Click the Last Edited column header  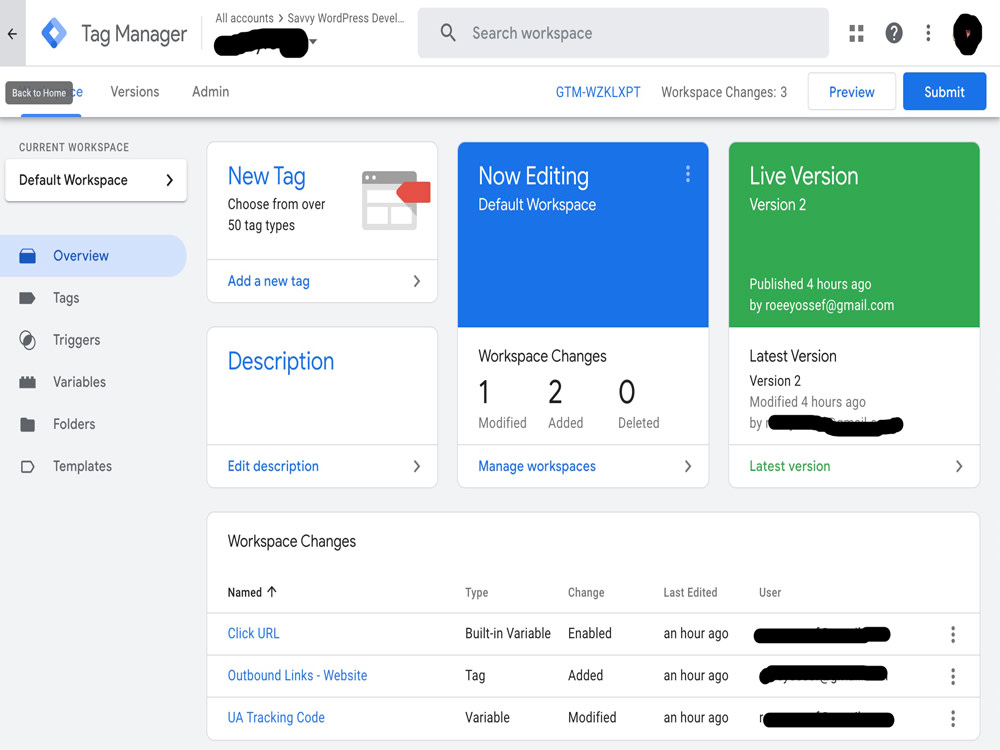(690, 592)
